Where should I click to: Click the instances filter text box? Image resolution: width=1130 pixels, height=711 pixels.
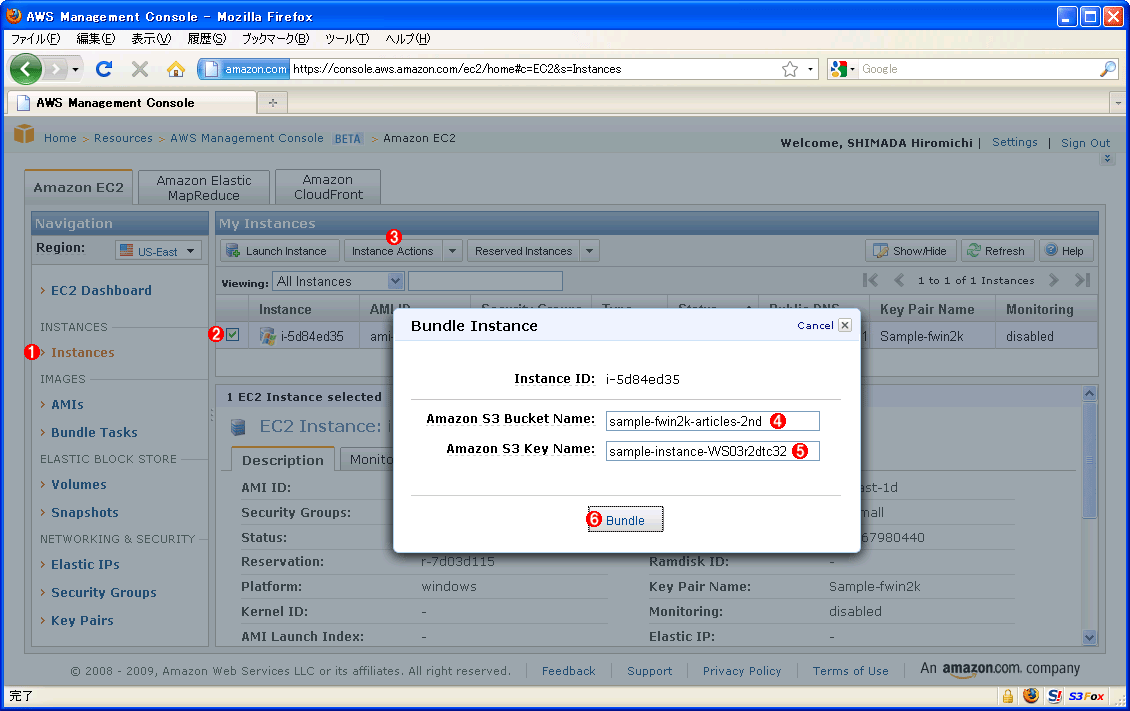pyautogui.click(x=485, y=281)
